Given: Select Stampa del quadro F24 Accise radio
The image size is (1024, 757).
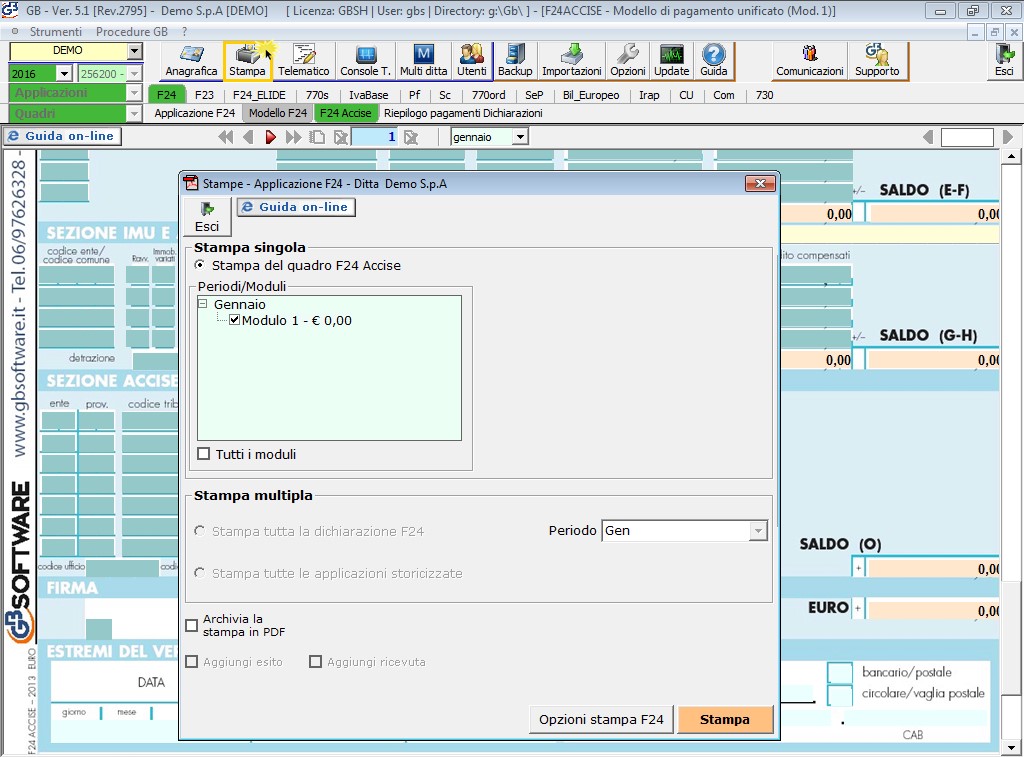Looking at the screenshot, I should (200, 265).
